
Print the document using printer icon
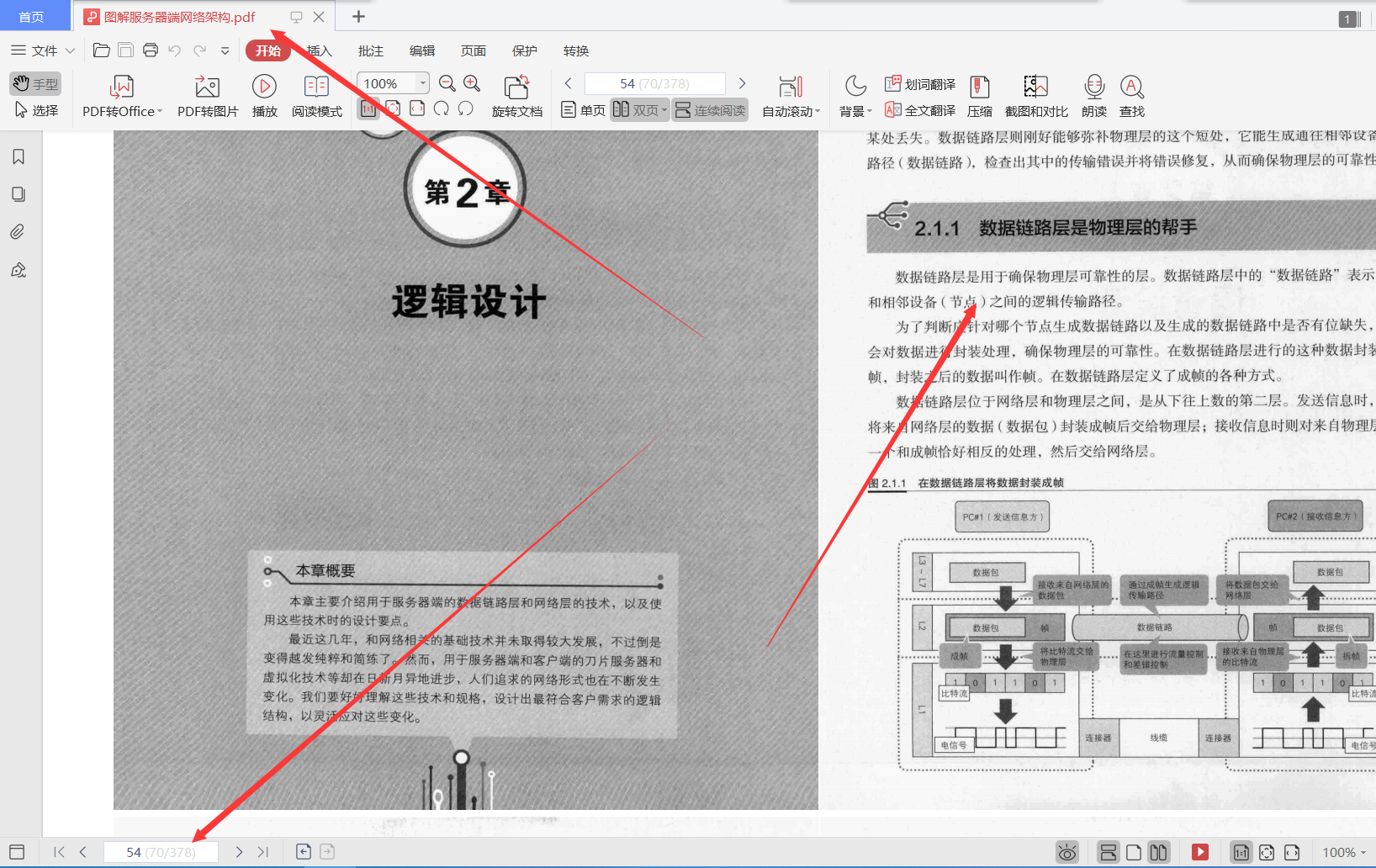pos(151,50)
